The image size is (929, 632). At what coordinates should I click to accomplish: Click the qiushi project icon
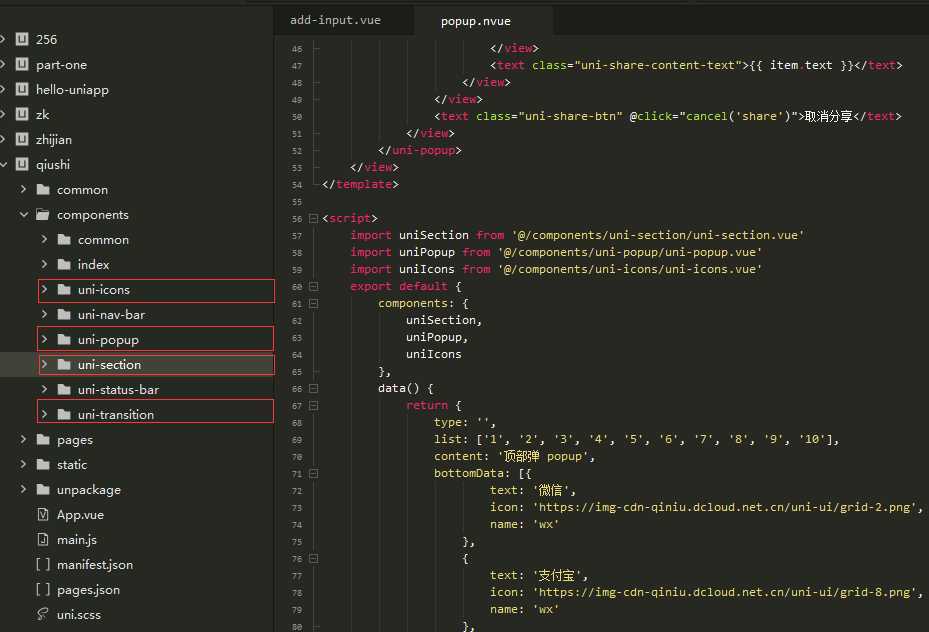pyautogui.click(x=22, y=164)
